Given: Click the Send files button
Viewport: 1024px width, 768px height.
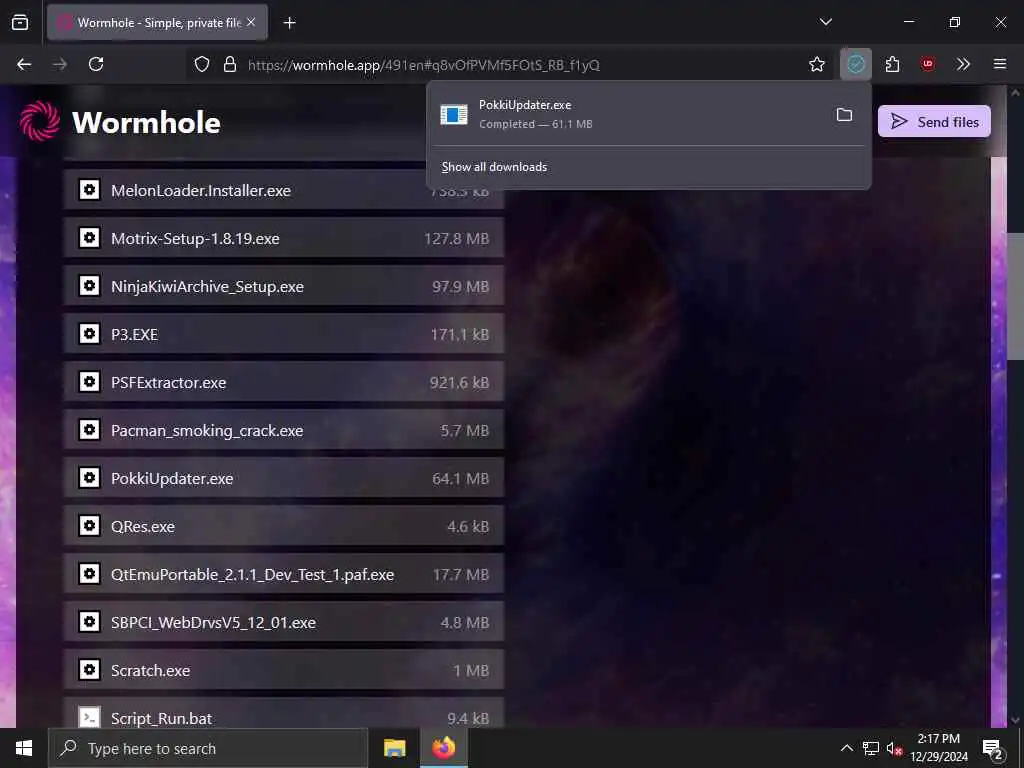Looking at the screenshot, I should click(x=934, y=121).
